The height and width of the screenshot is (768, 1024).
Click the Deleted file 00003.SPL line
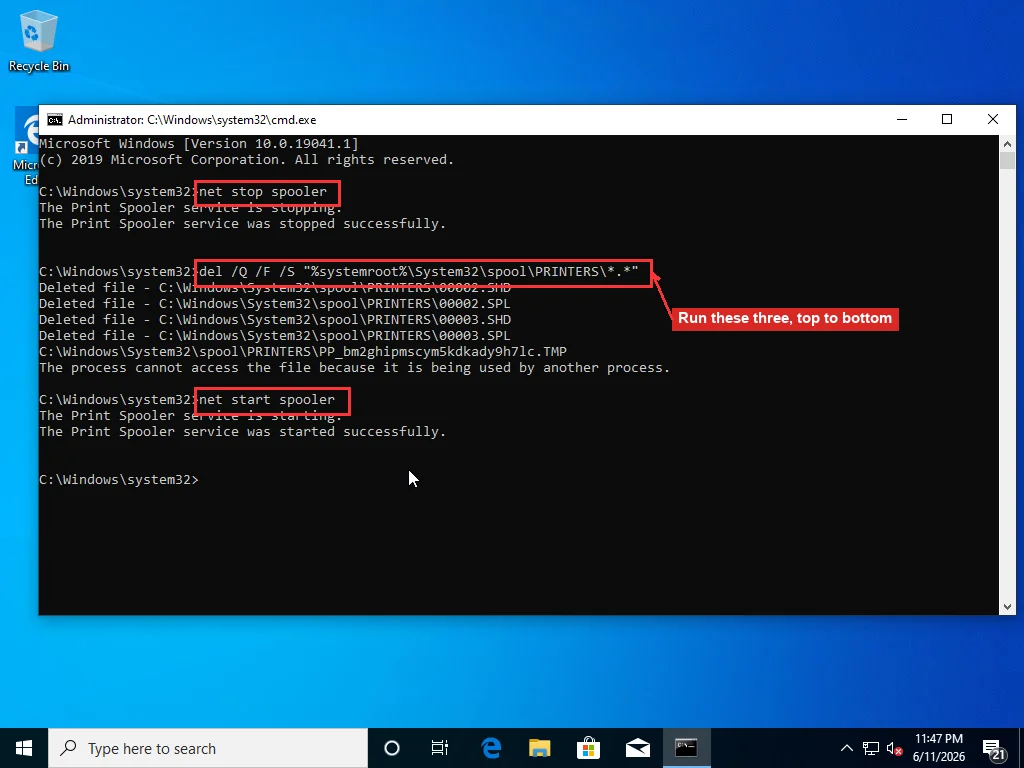(x=275, y=335)
